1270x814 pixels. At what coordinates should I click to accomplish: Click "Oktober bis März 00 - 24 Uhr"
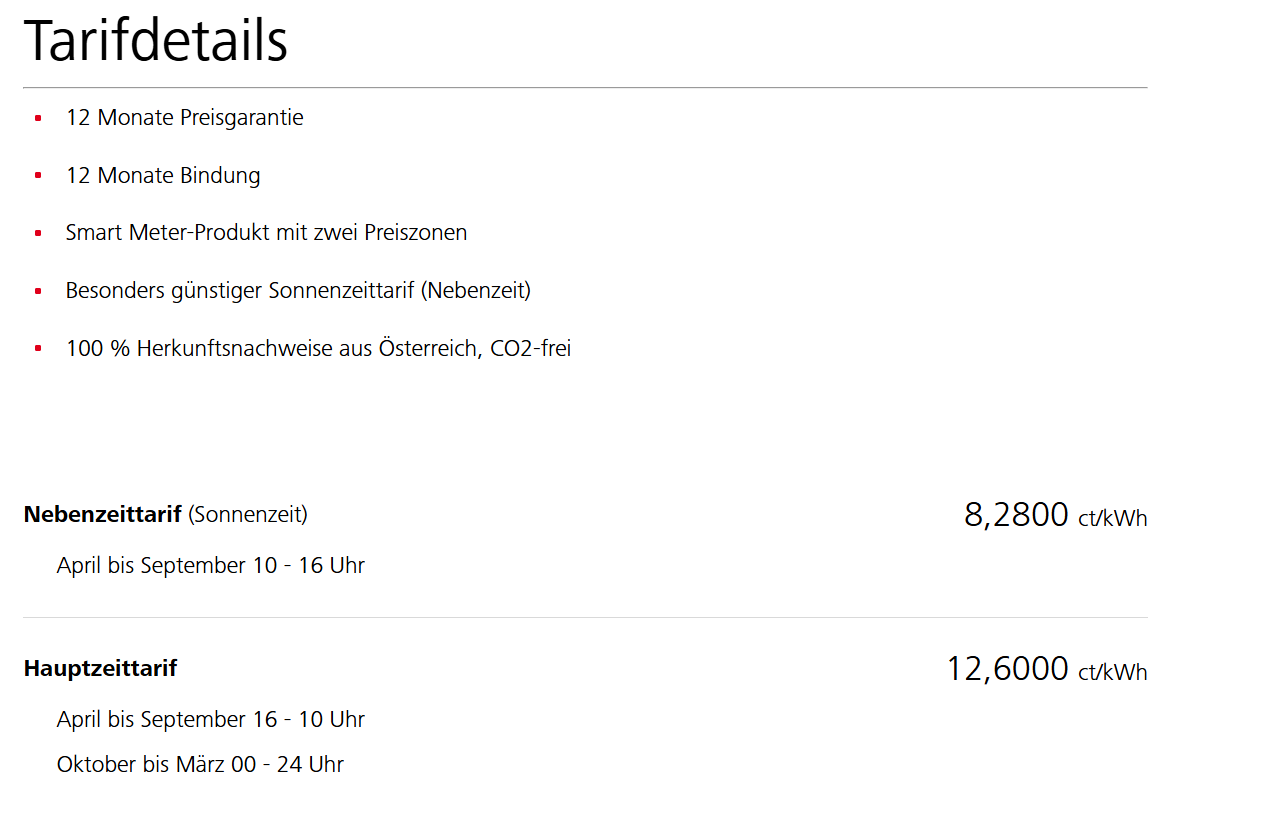200,765
